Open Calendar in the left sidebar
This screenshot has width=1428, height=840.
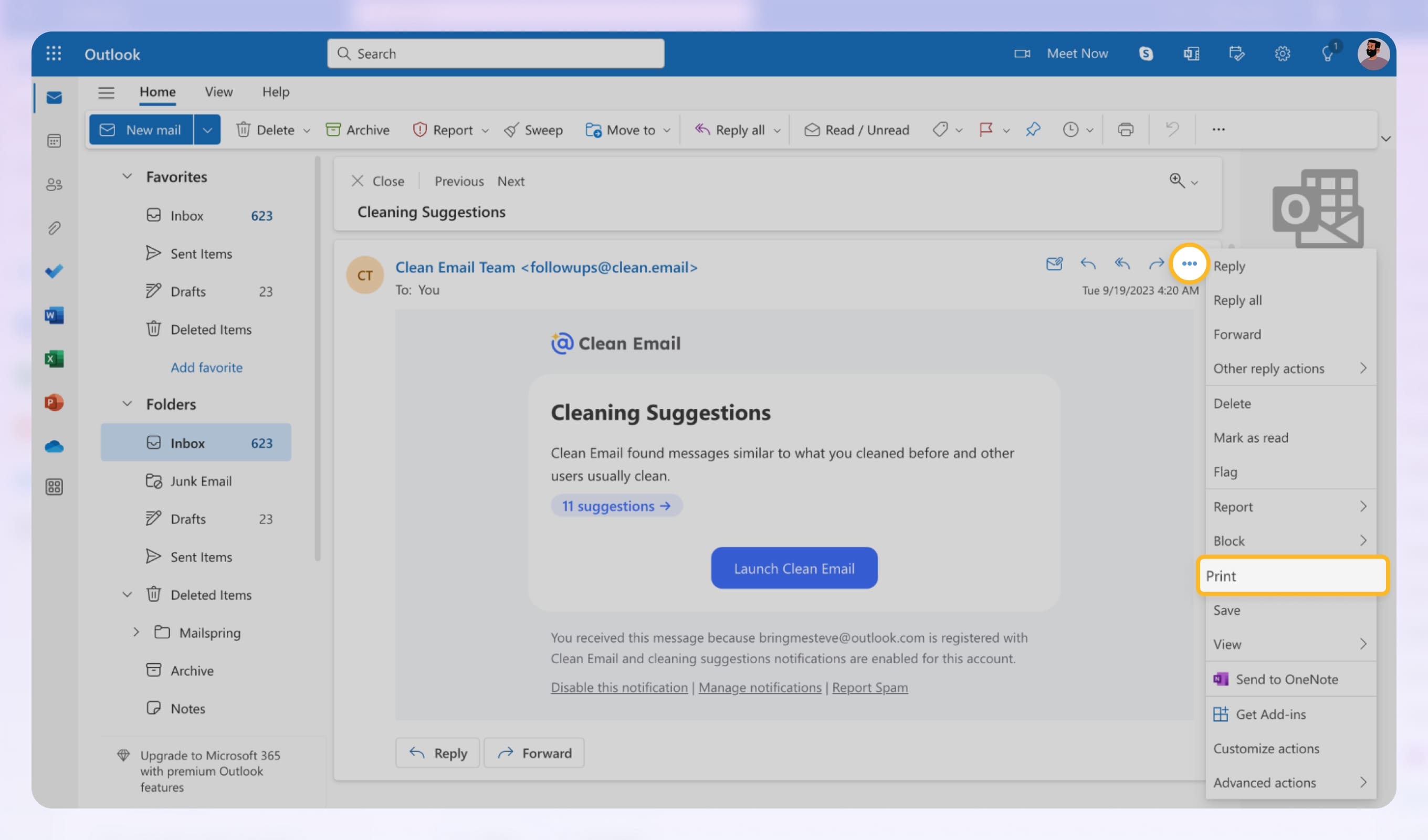pyautogui.click(x=55, y=141)
